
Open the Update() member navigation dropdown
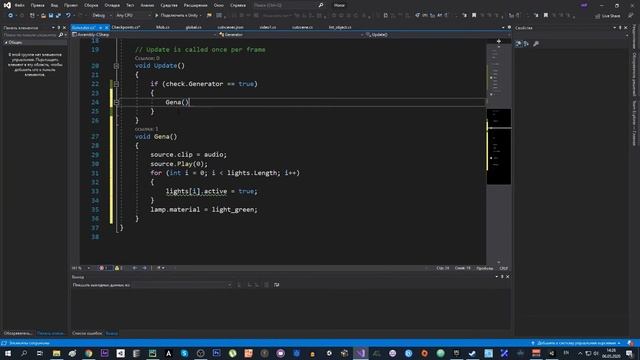coord(438,35)
